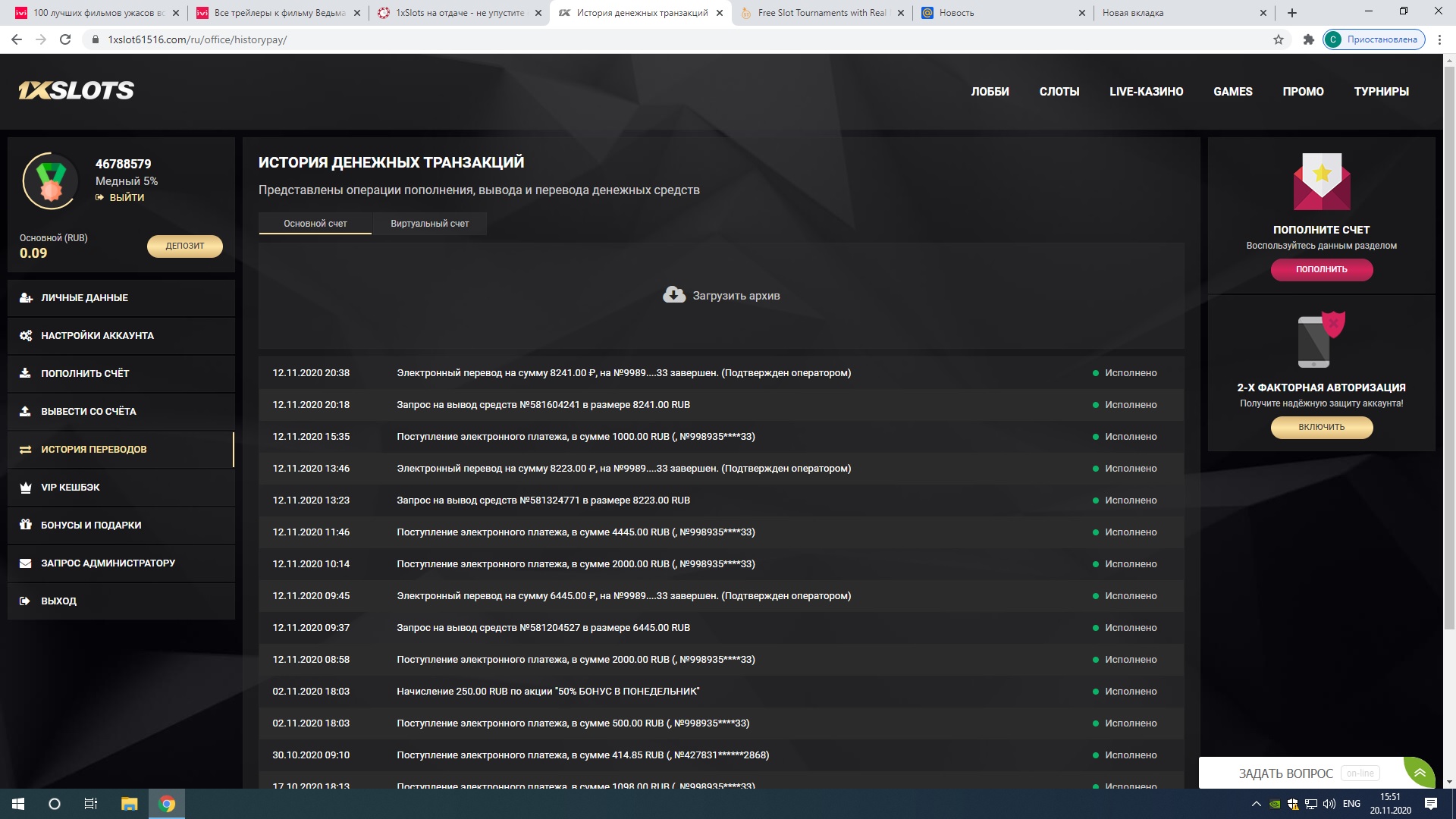Select Основной счет tab
Image resolution: width=1456 pixels, height=819 pixels.
(x=315, y=224)
